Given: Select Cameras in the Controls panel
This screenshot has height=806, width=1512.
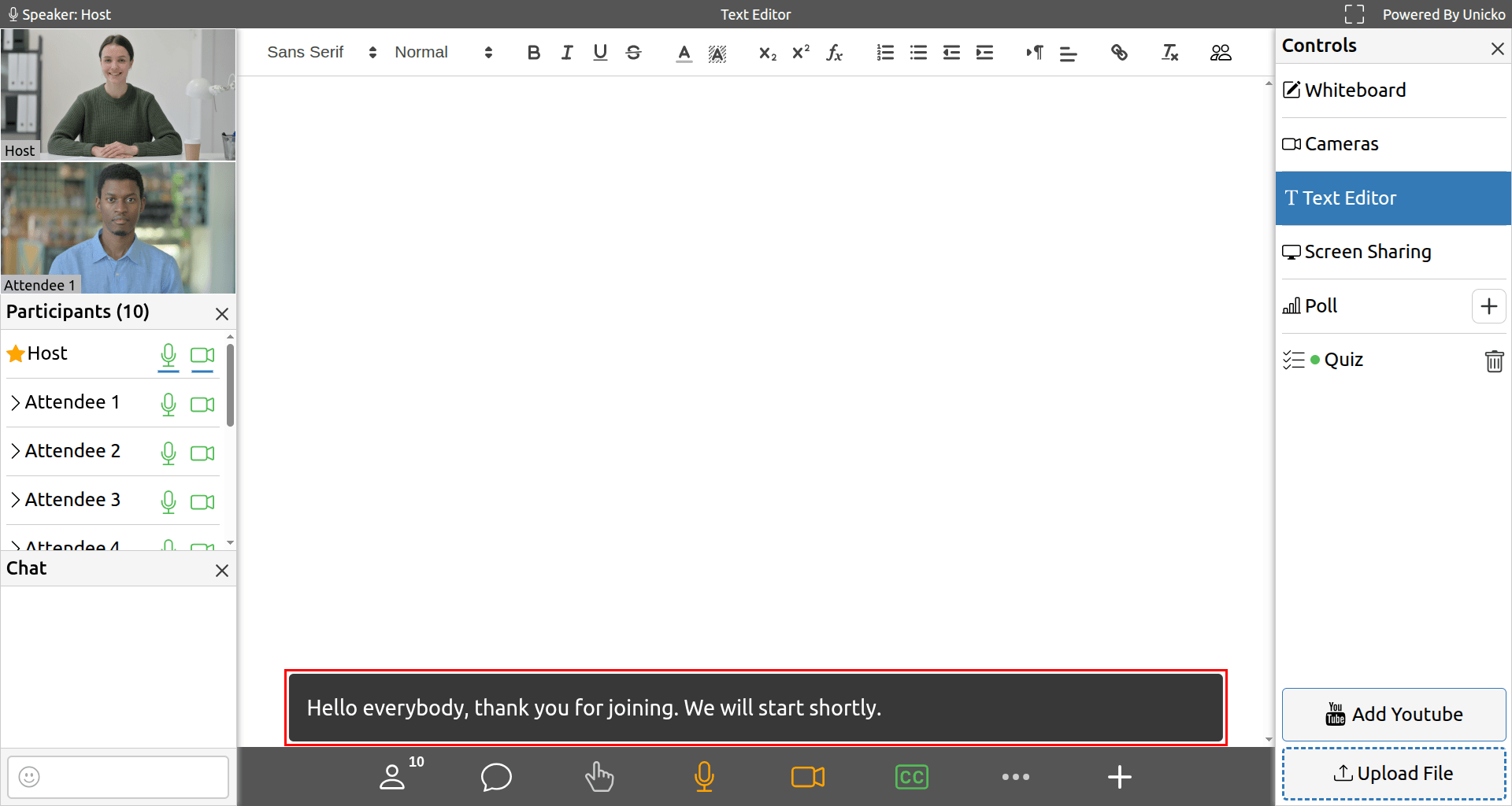Looking at the screenshot, I should pyautogui.click(x=1393, y=144).
